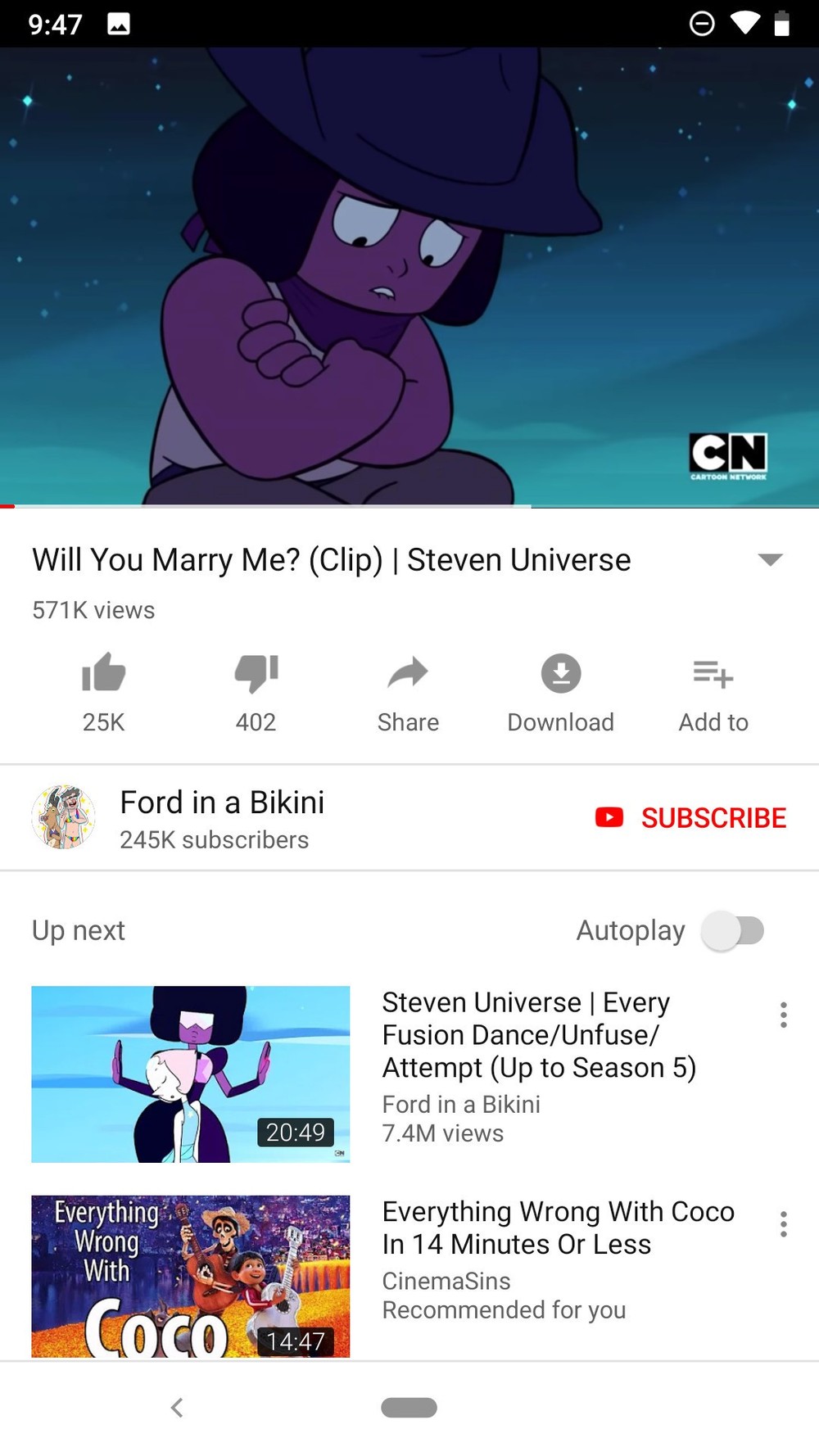Screen dimensions: 819x1456
Task: Tap the thumbs-up like icon
Action: tap(103, 673)
